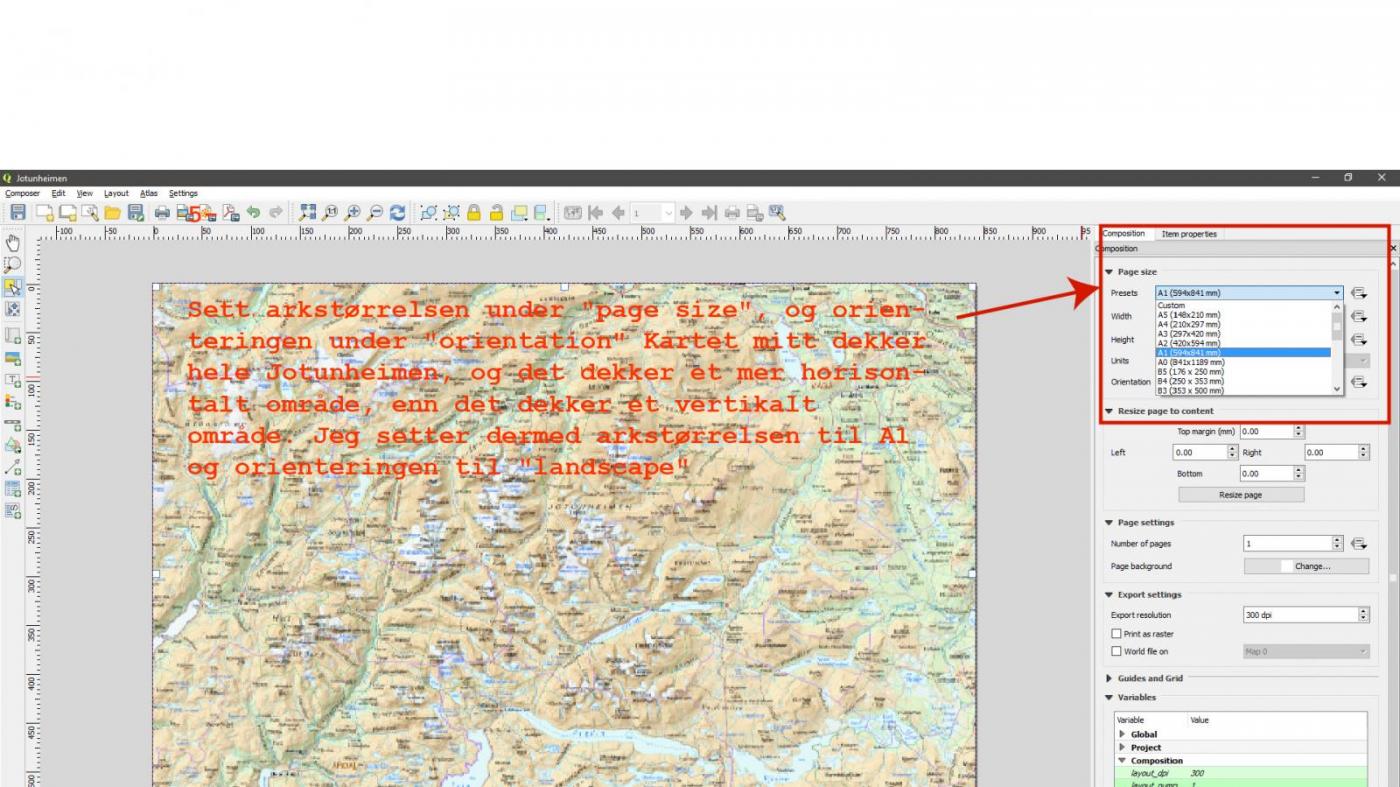Open the Layout menu
This screenshot has height=787, width=1400.
click(116, 193)
